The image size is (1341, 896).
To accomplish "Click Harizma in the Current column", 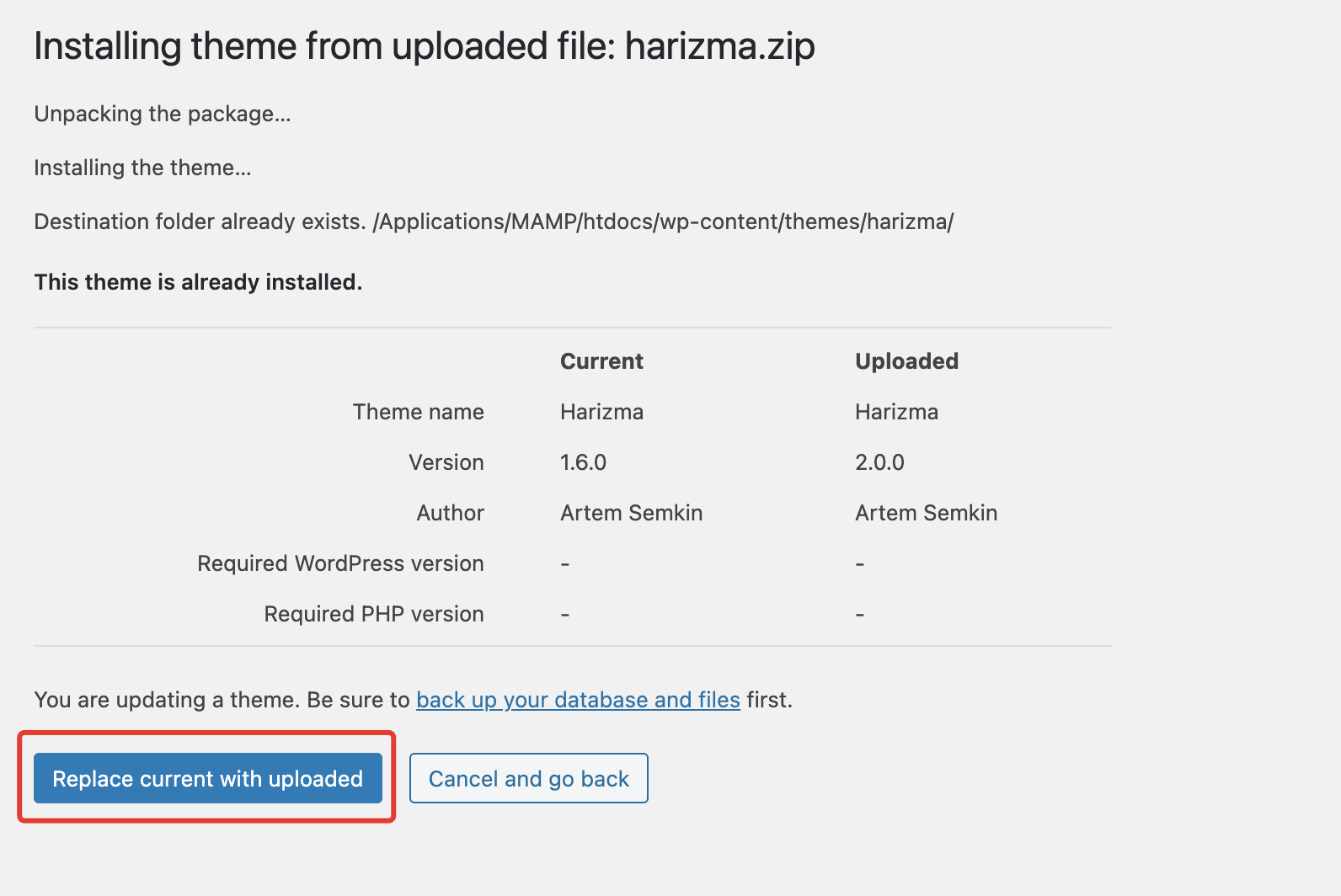I will click(601, 412).
